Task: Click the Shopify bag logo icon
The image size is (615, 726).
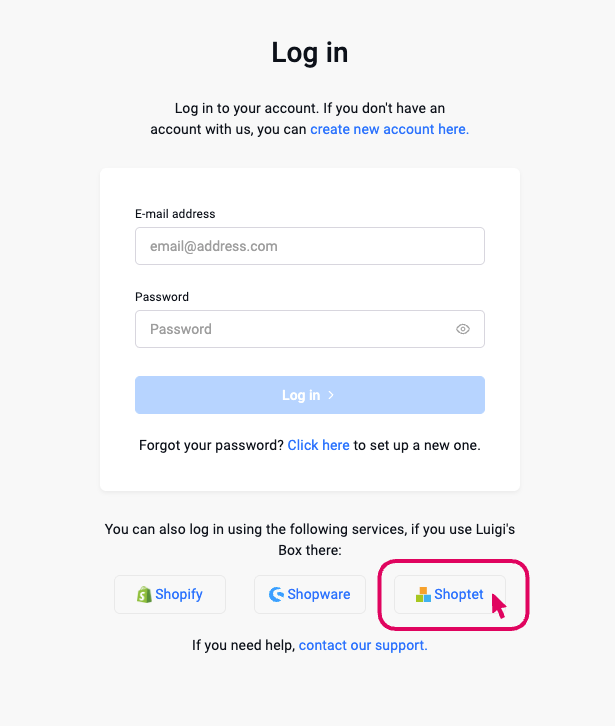Action: 144,594
